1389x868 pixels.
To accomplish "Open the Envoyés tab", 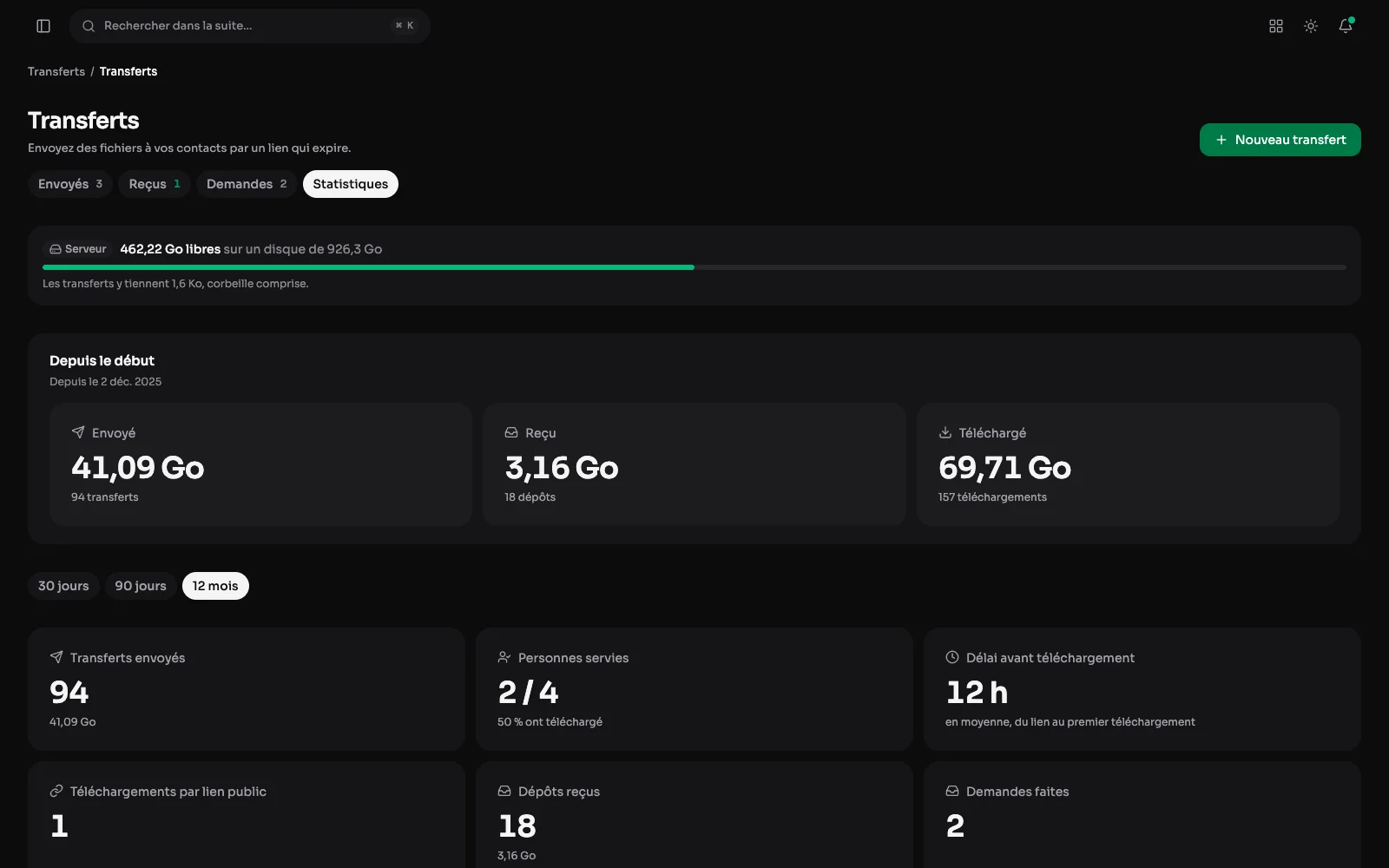I will point(70,184).
